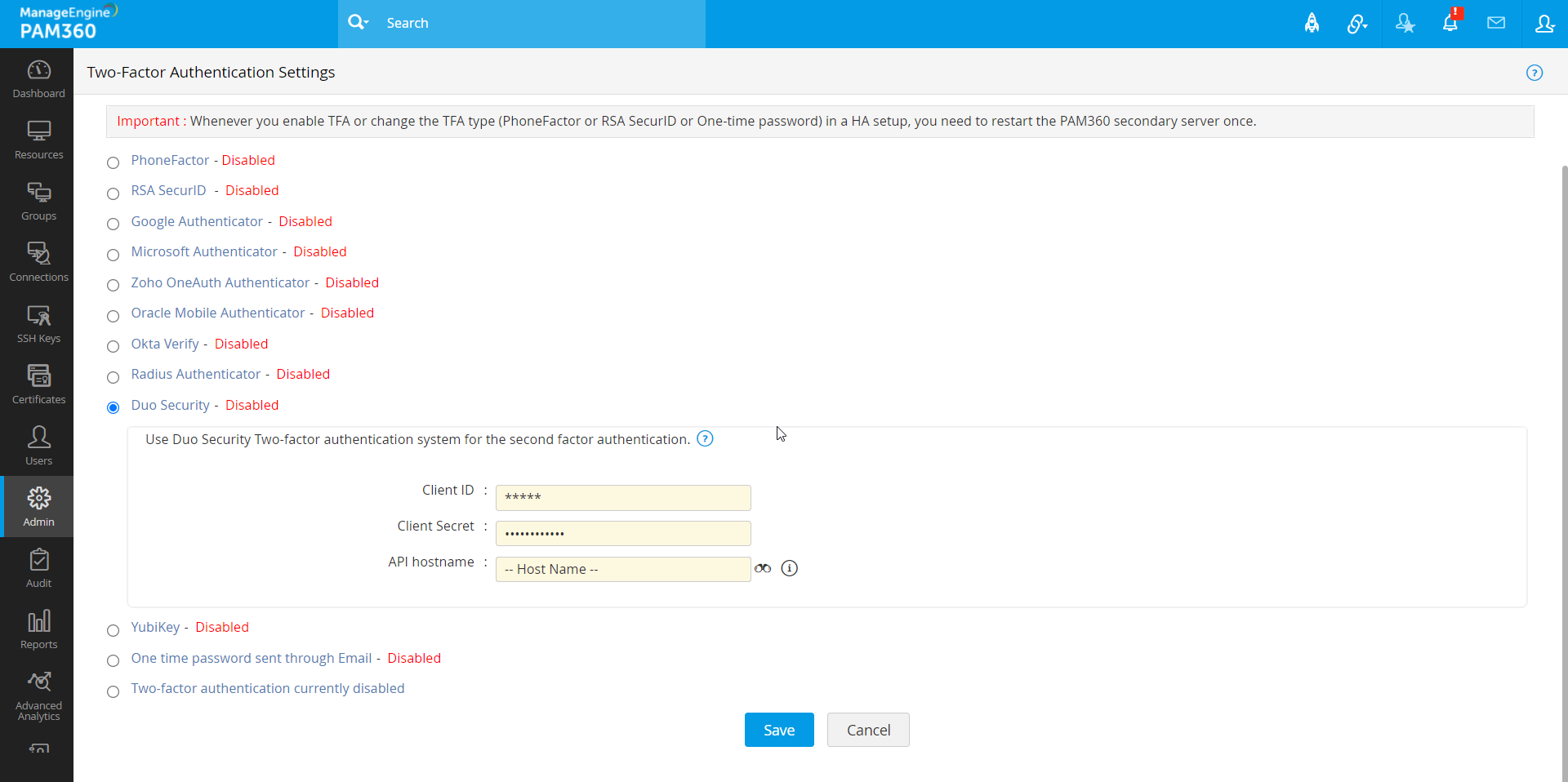Image resolution: width=1568 pixels, height=782 pixels.
Task: Go to Users in the sidebar
Action: tap(38, 447)
